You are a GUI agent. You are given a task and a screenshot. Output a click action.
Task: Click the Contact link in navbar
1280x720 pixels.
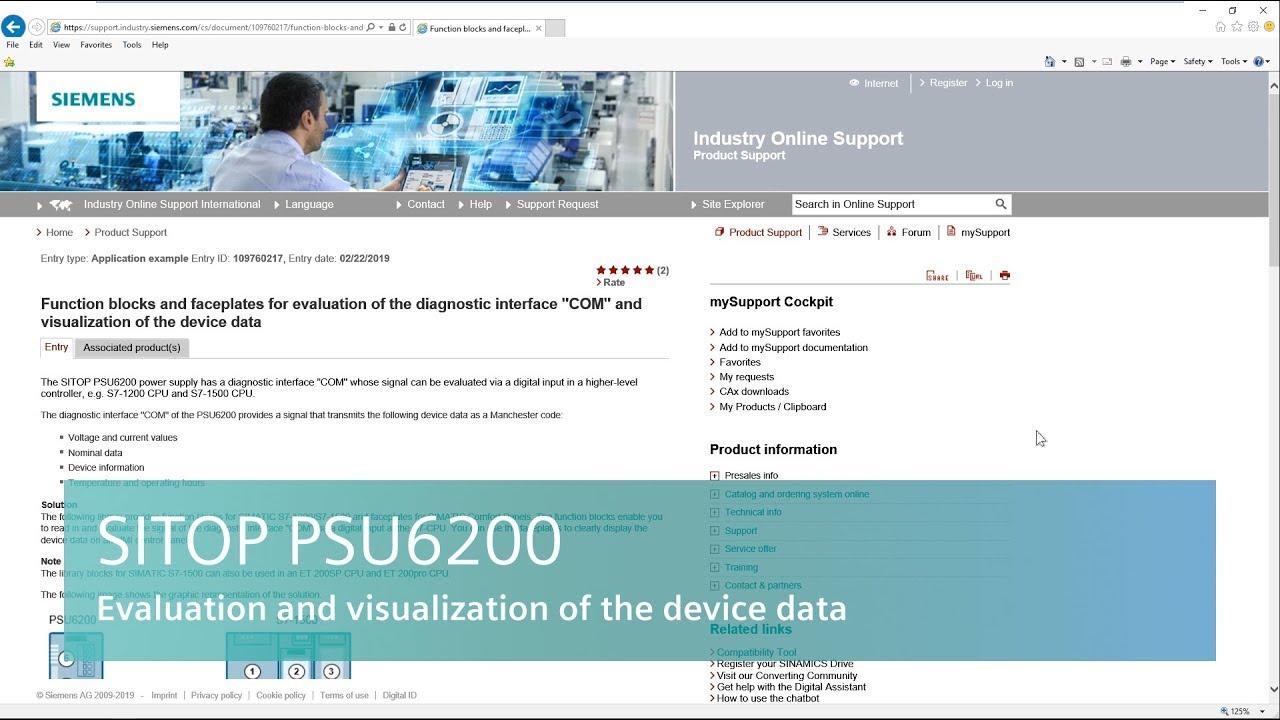coord(426,204)
